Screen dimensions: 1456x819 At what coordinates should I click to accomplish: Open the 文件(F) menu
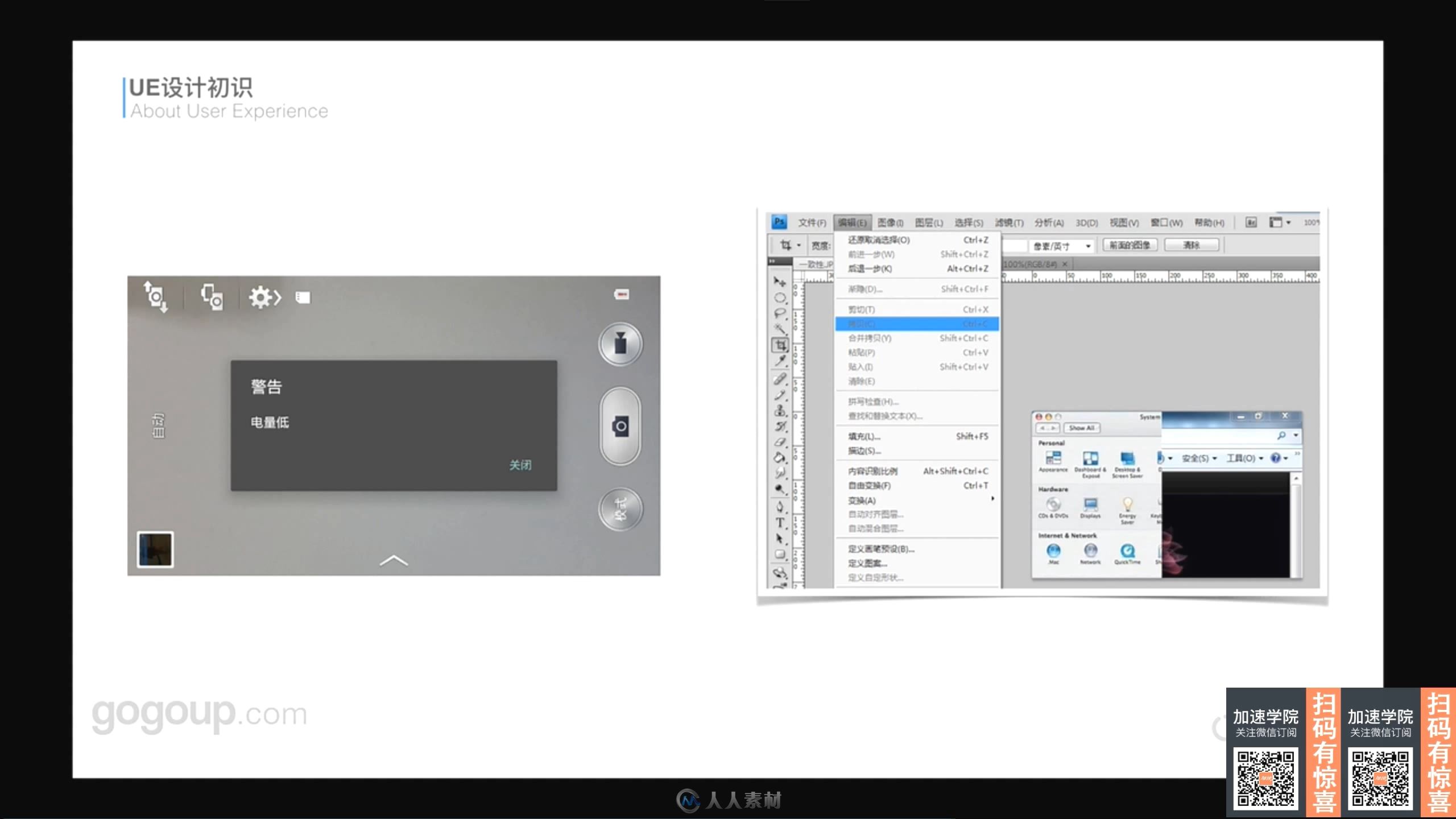click(812, 222)
